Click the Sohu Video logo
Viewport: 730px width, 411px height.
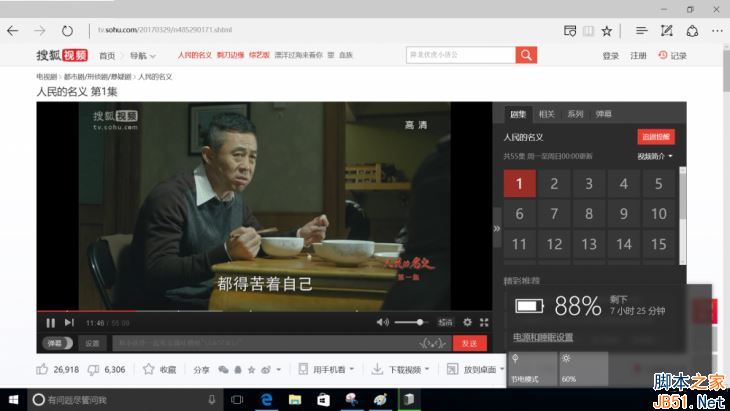click(62, 55)
